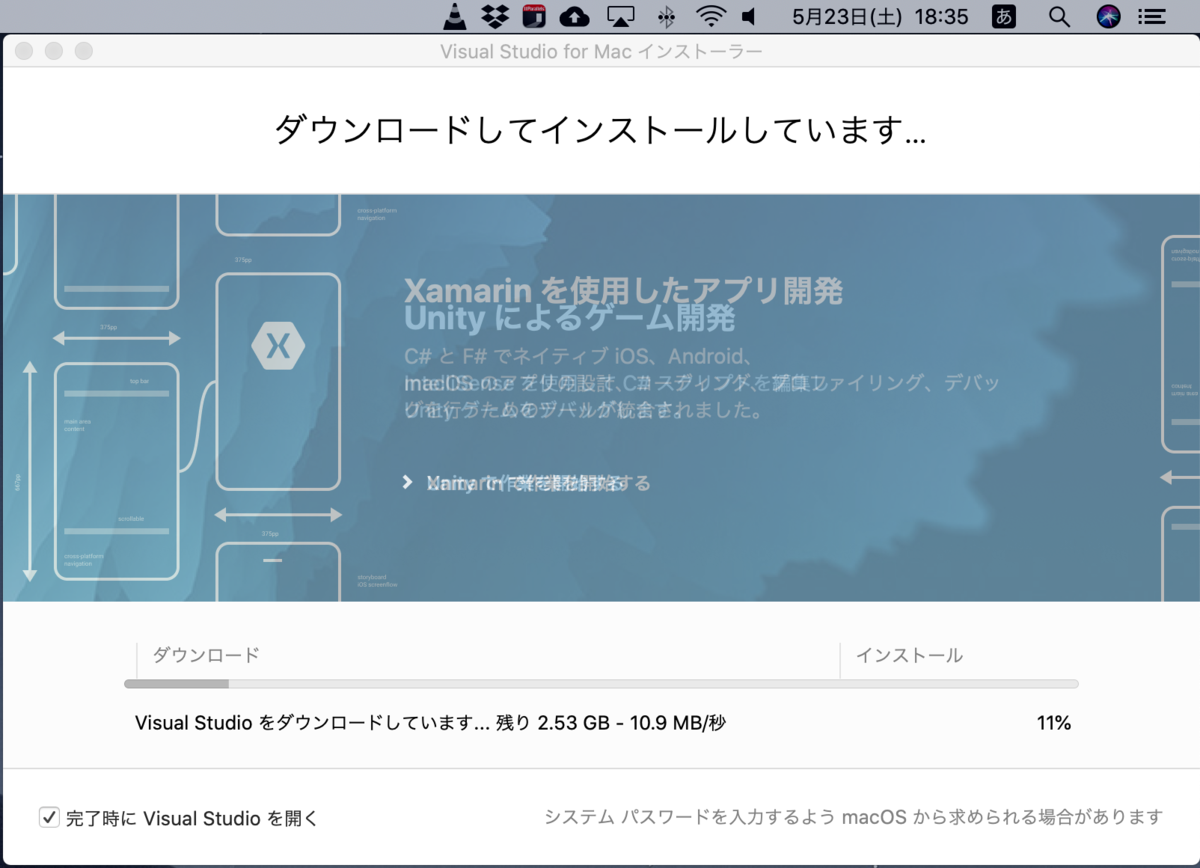This screenshot has width=1200, height=868.
Task: Click the screen mirroring icon in the menu bar
Action: 621,16
